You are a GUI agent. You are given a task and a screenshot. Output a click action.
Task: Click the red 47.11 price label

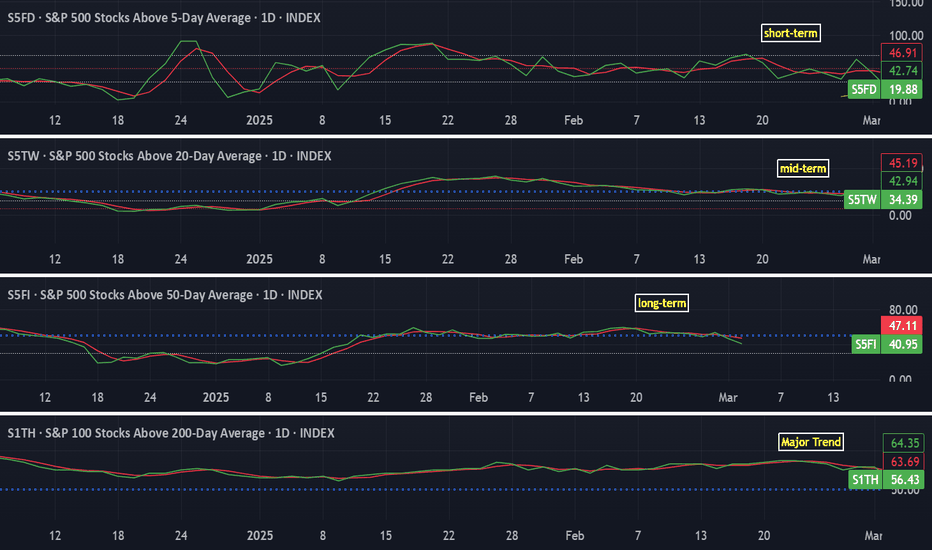(x=902, y=326)
